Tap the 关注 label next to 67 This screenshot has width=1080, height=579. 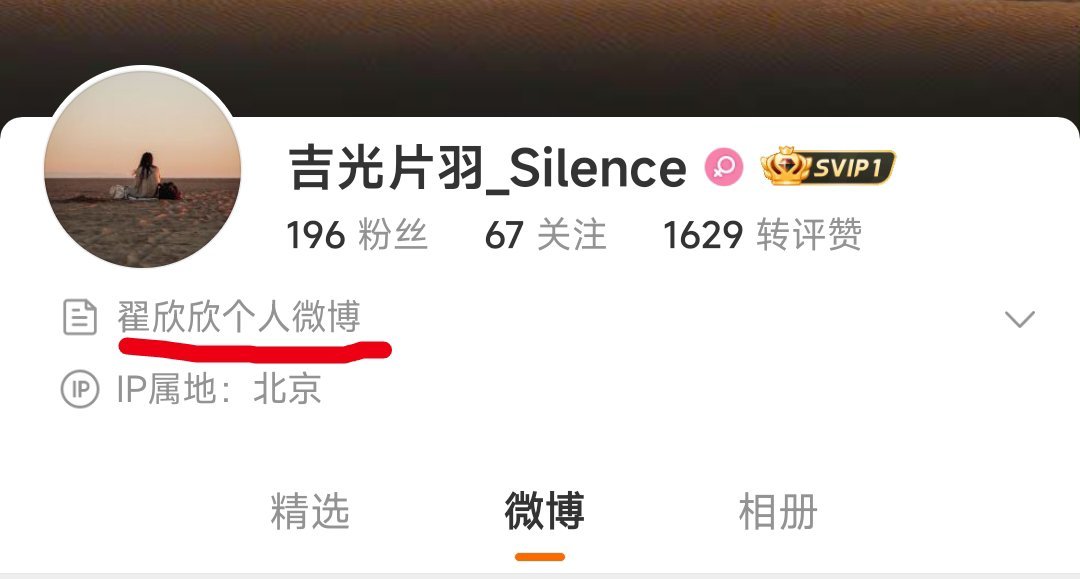point(572,235)
